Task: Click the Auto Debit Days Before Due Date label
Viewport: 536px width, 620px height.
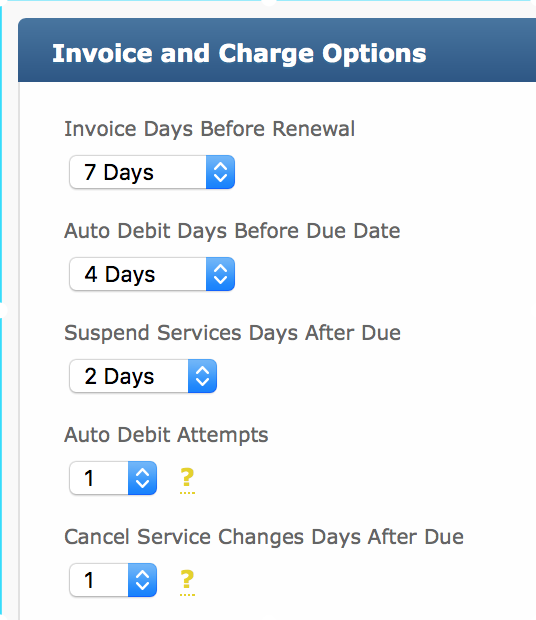Action: 232,231
